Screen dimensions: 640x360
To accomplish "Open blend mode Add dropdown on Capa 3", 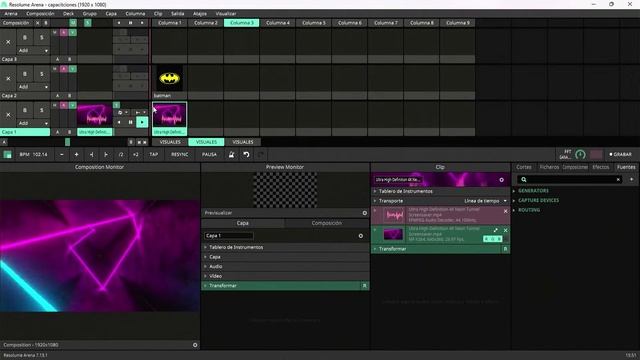I will [33, 51].
